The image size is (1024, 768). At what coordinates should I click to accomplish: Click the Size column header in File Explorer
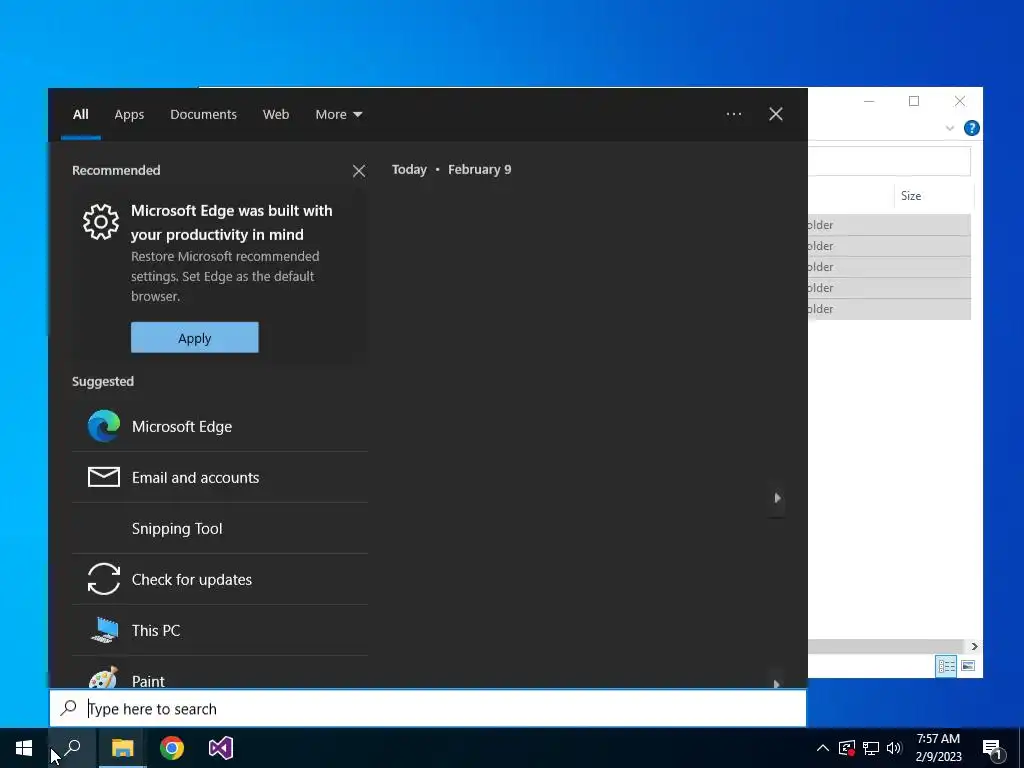tap(933, 196)
